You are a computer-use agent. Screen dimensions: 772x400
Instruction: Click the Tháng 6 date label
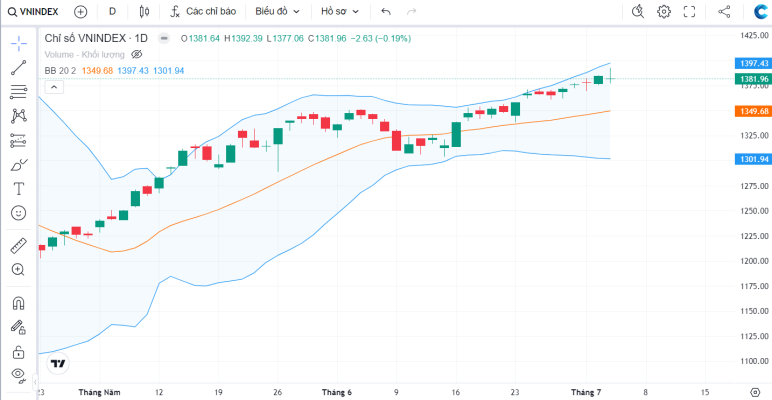(x=337, y=392)
